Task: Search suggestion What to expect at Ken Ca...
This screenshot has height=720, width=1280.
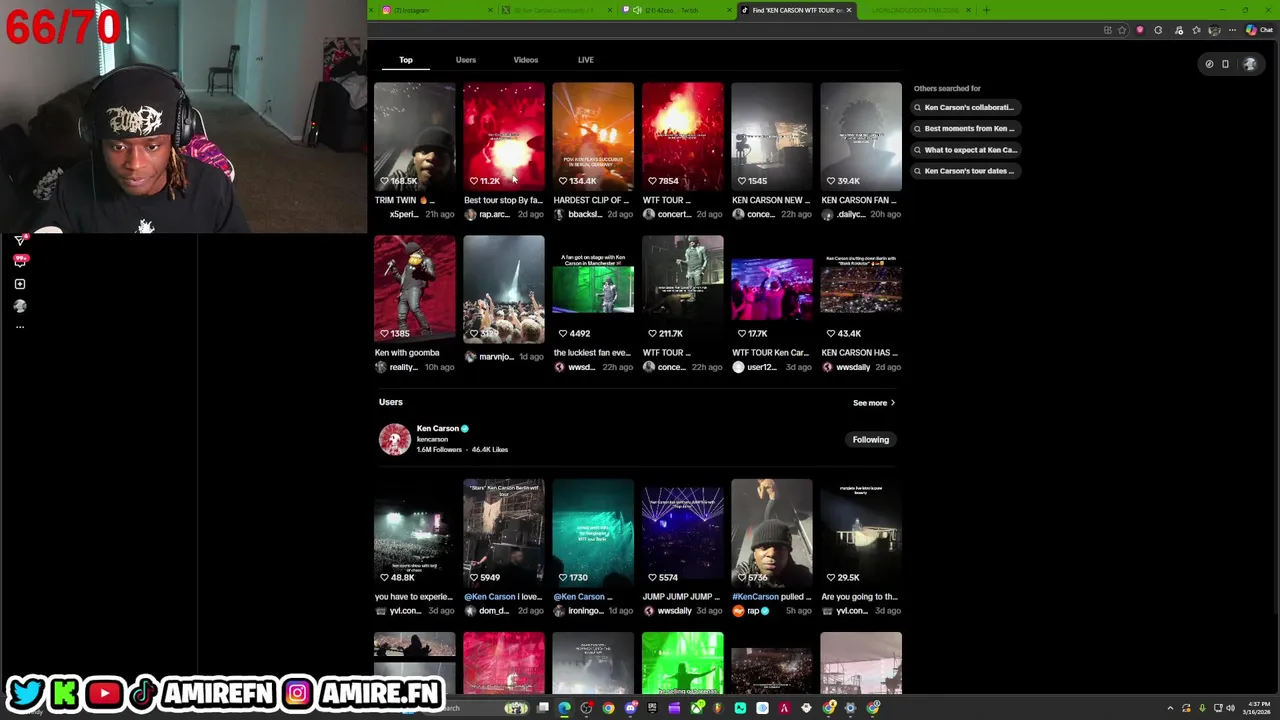Action: click(968, 150)
